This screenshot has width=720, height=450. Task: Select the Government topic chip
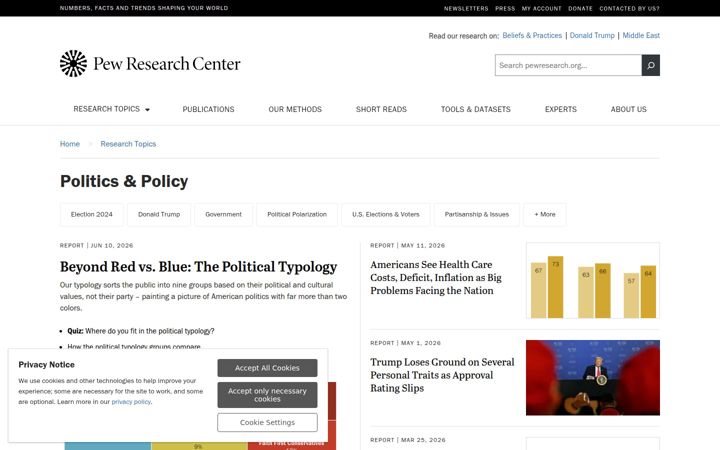click(223, 214)
